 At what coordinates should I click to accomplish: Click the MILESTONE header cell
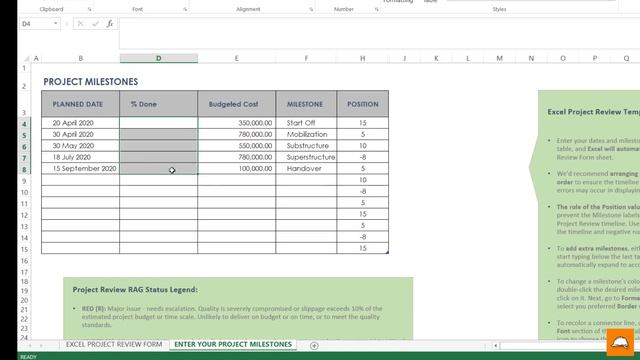pyautogui.click(x=306, y=104)
